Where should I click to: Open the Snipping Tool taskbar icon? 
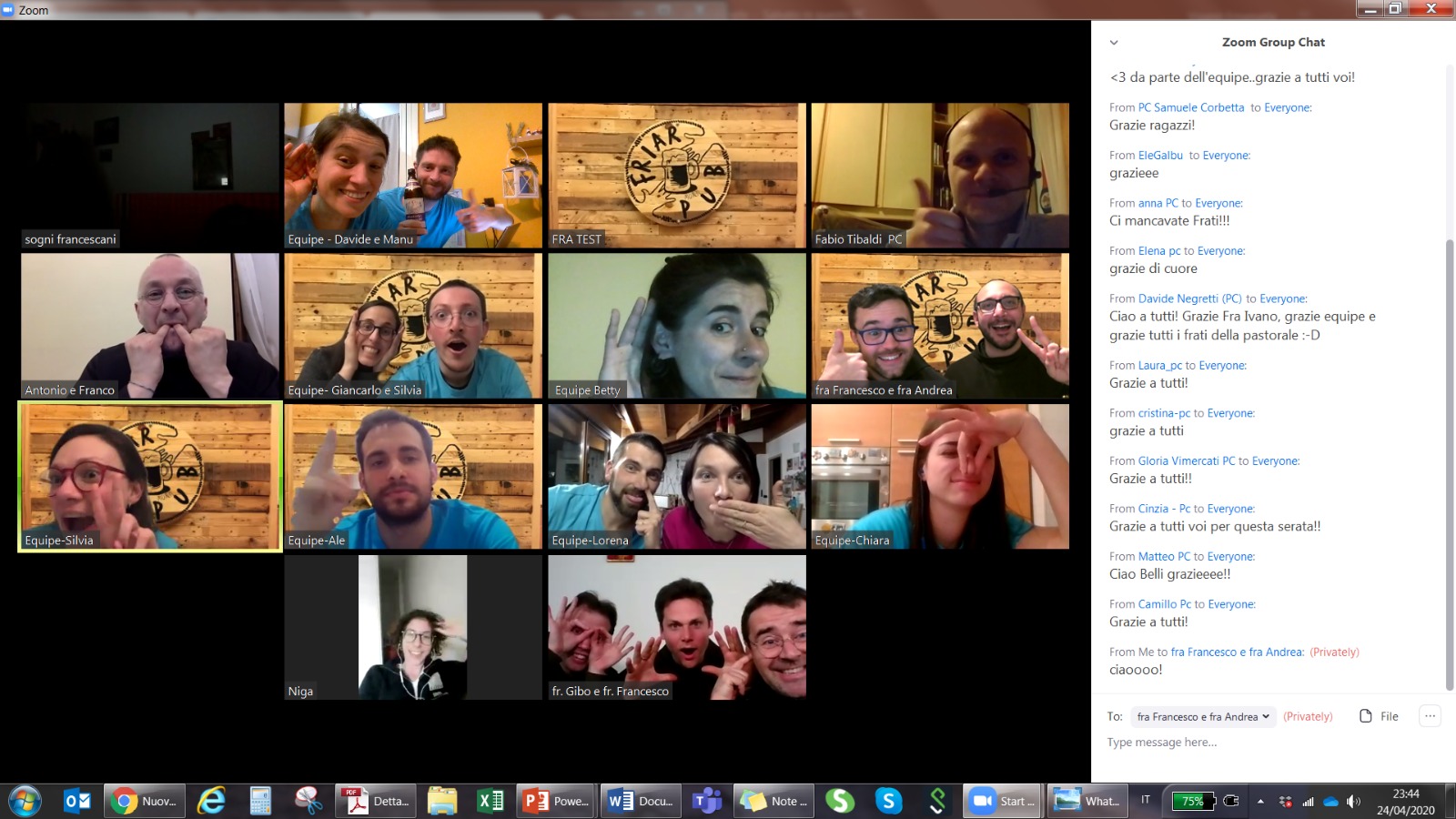[308, 801]
